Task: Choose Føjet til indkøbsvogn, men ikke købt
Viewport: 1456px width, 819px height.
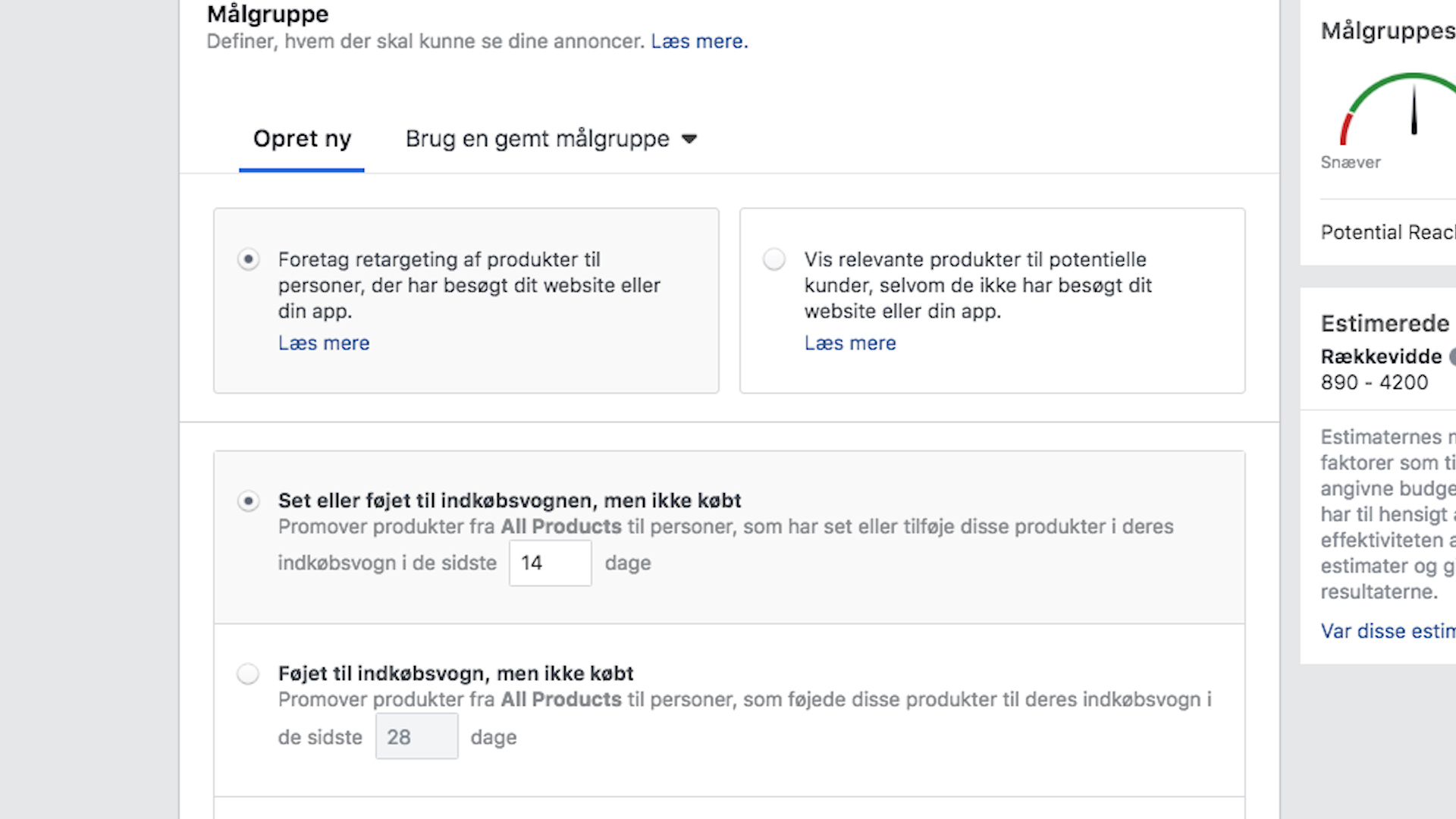Action: pyautogui.click(x=248, y=673)
